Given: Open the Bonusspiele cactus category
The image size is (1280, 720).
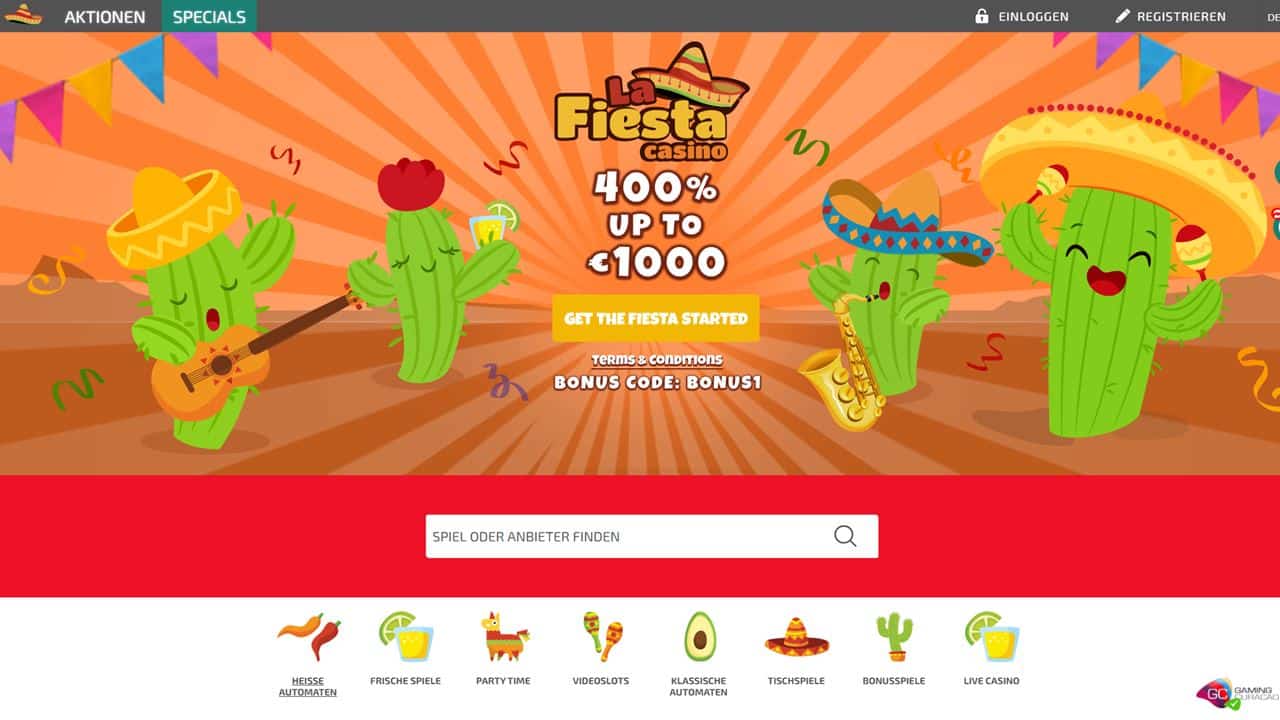Looking at the screenshot, I should point(894,637).
